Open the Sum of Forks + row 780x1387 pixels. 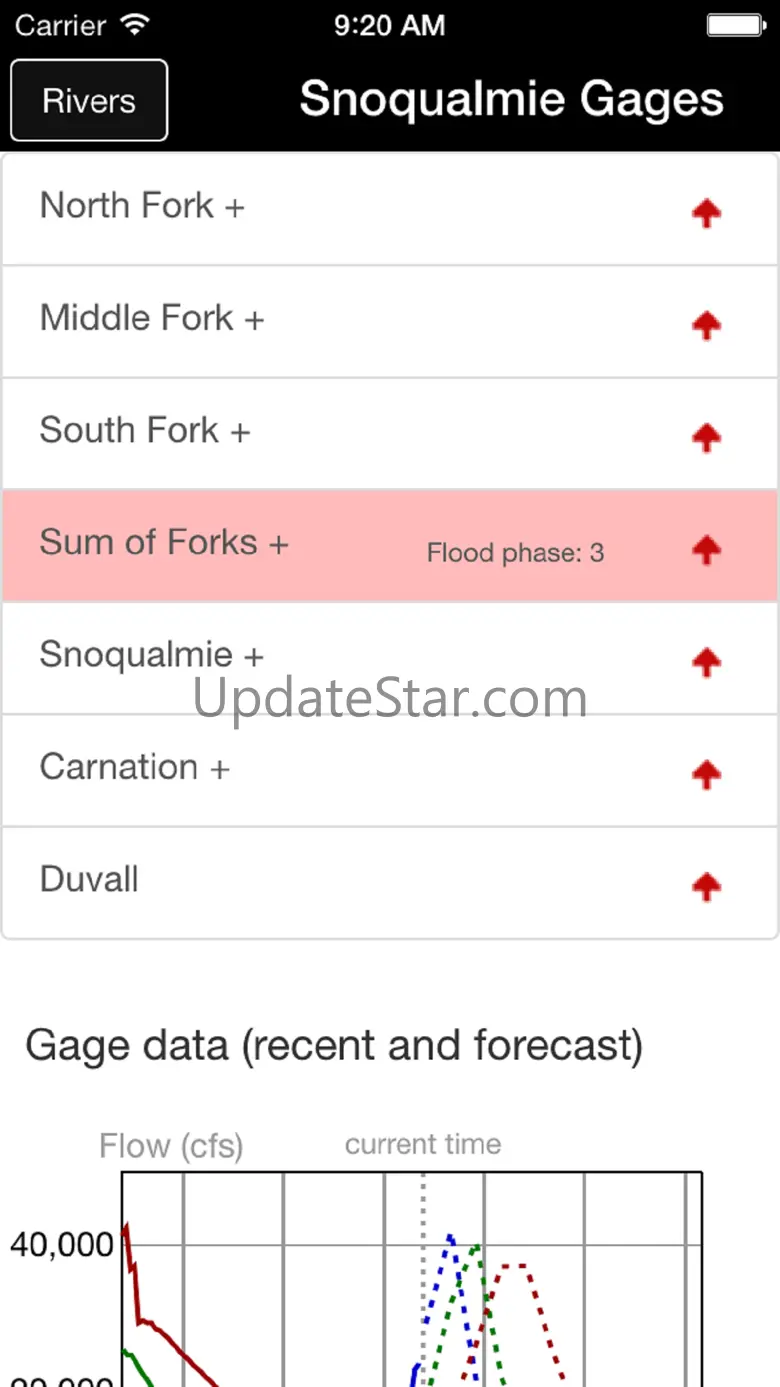(390, 545)
